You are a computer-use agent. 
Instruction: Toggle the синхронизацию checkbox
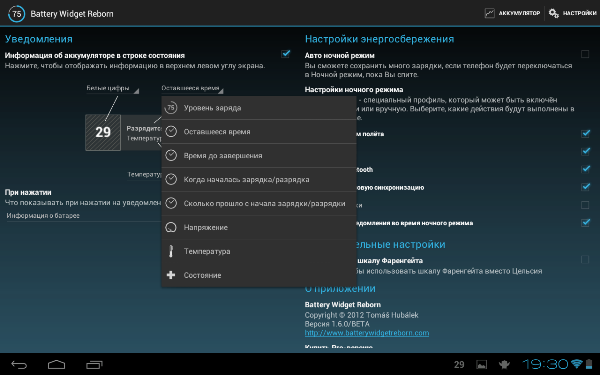pyautogui.click(x=585, y=187)
